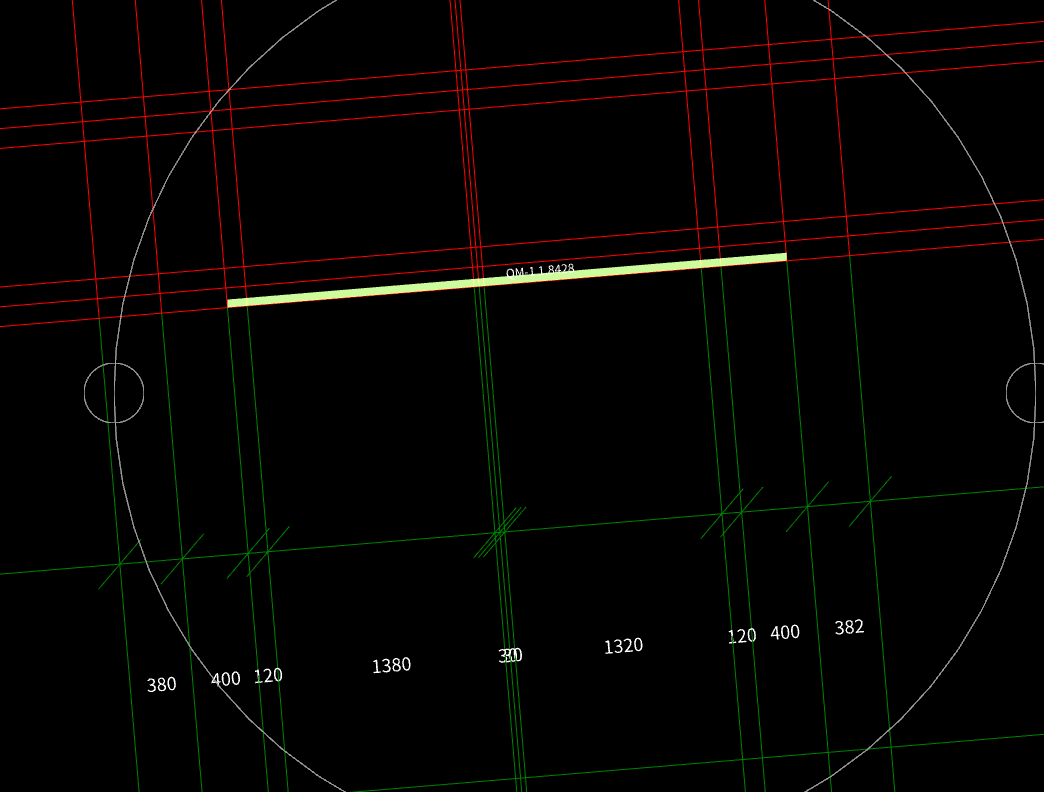This screenshot has height=792, width=1044.
Task: Click the dimension value 1320
Action: point(623,646)
